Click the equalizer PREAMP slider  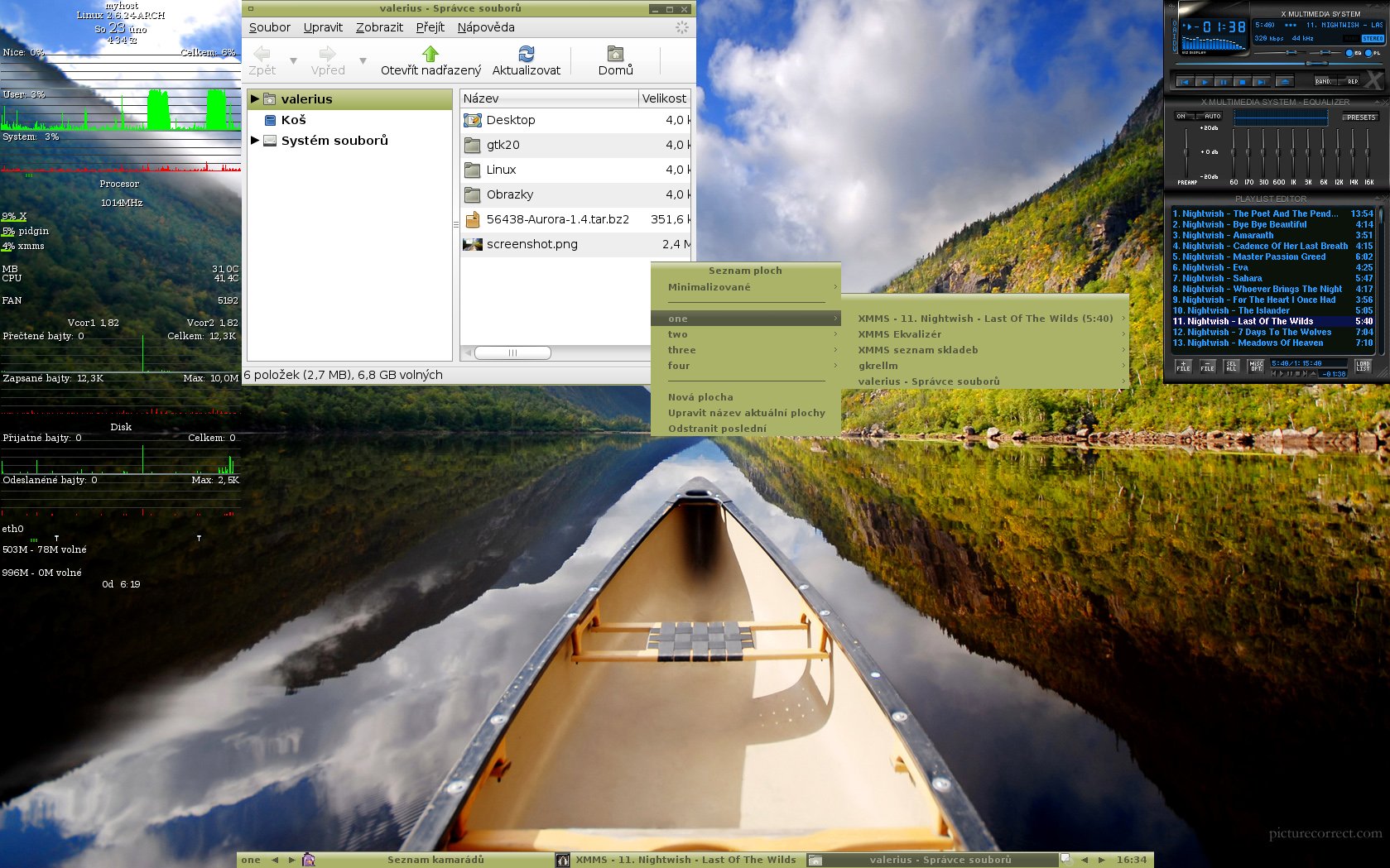1186,151
